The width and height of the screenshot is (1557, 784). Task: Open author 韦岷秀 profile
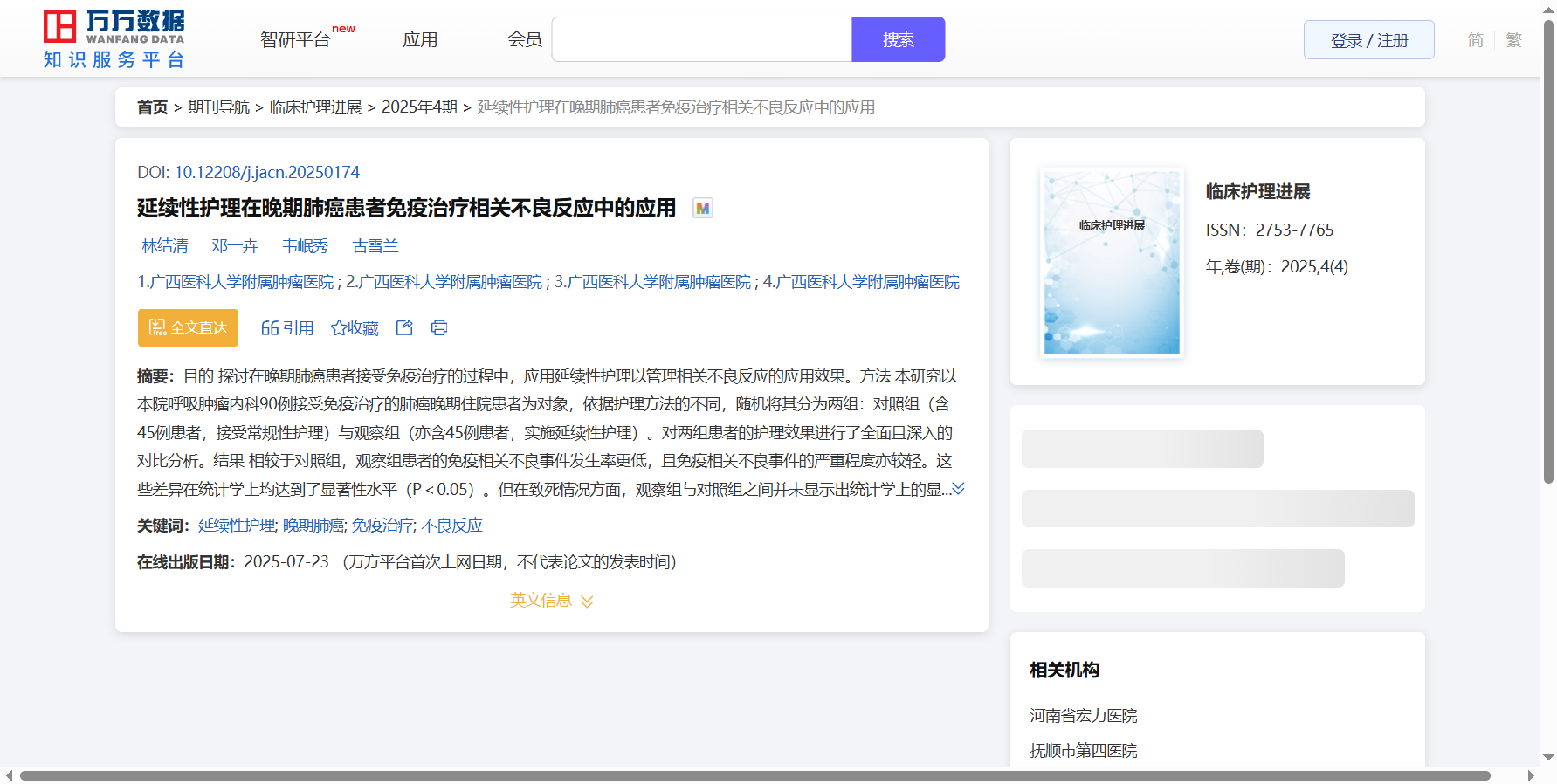point(306,246)
